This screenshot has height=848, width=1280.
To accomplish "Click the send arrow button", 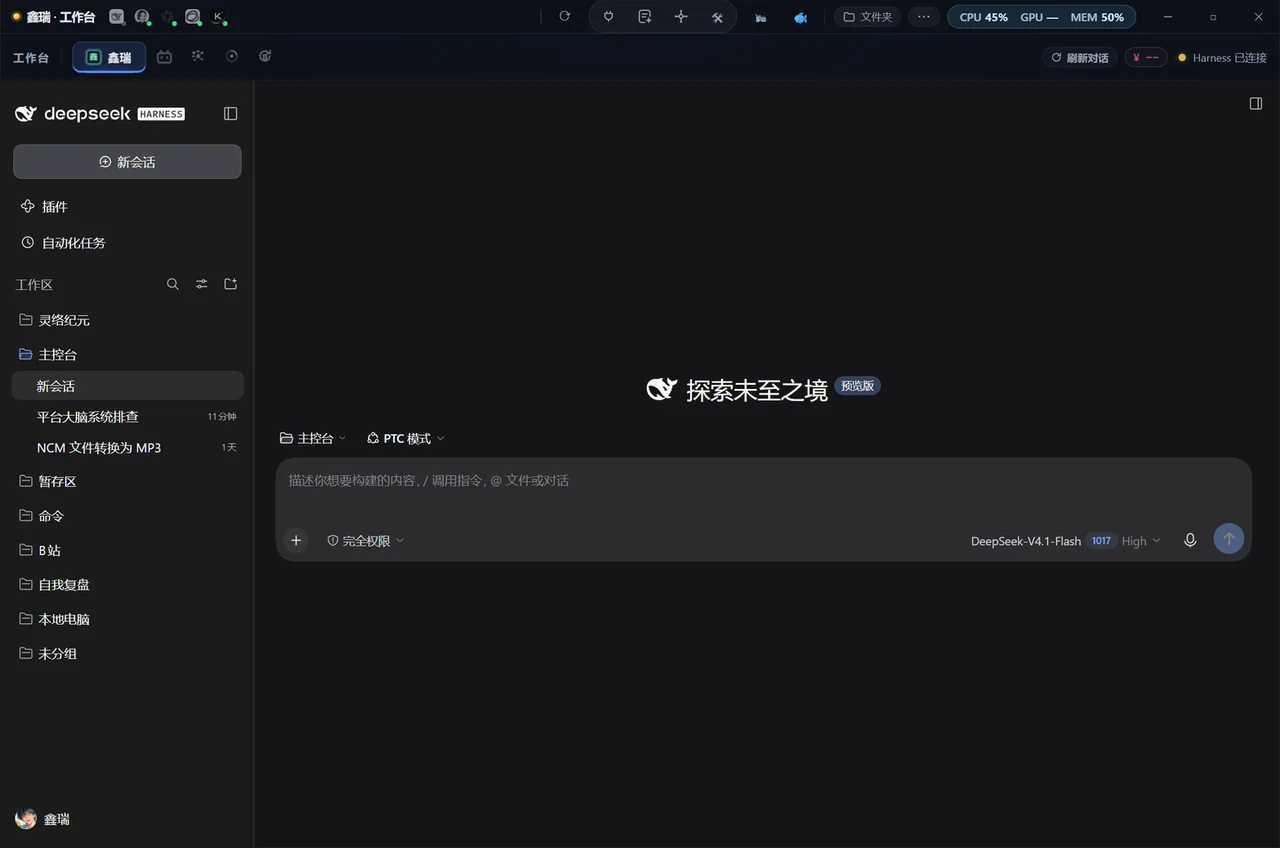I will (1229, 539).
